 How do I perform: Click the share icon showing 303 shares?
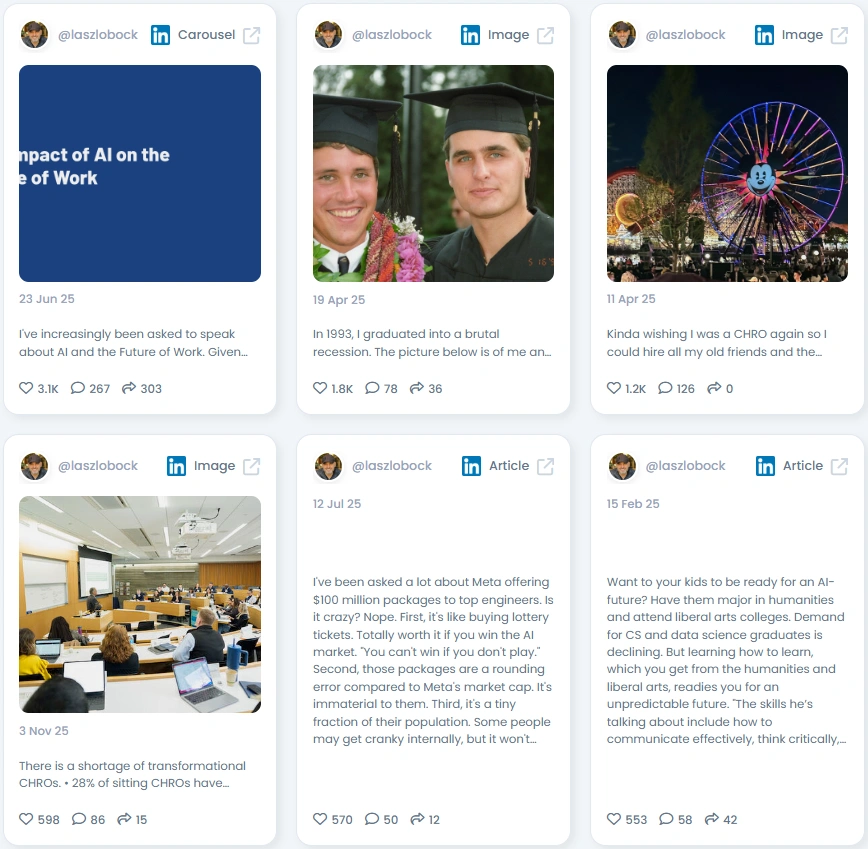[128, 388]
